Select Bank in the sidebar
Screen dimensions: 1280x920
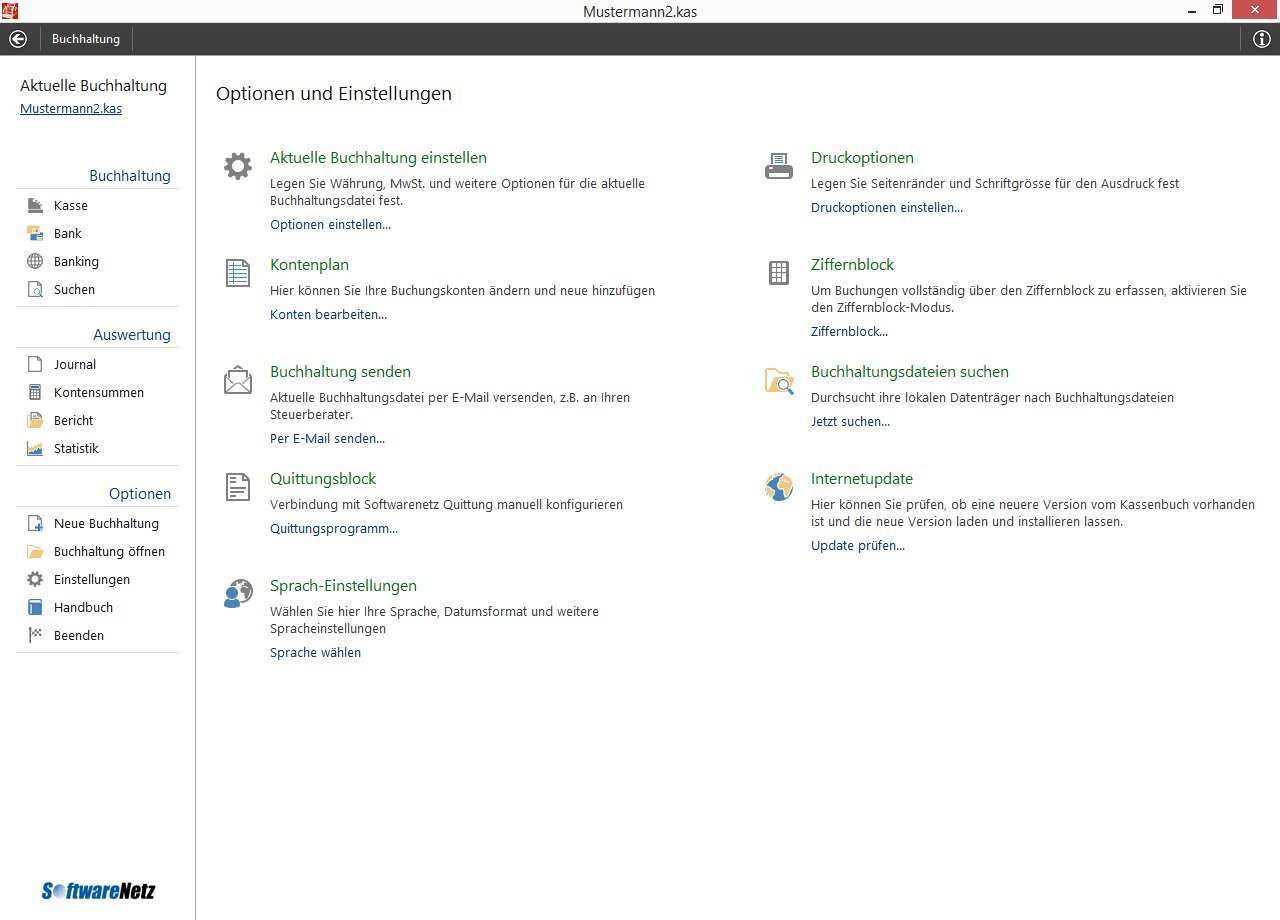tap(68, 233)
